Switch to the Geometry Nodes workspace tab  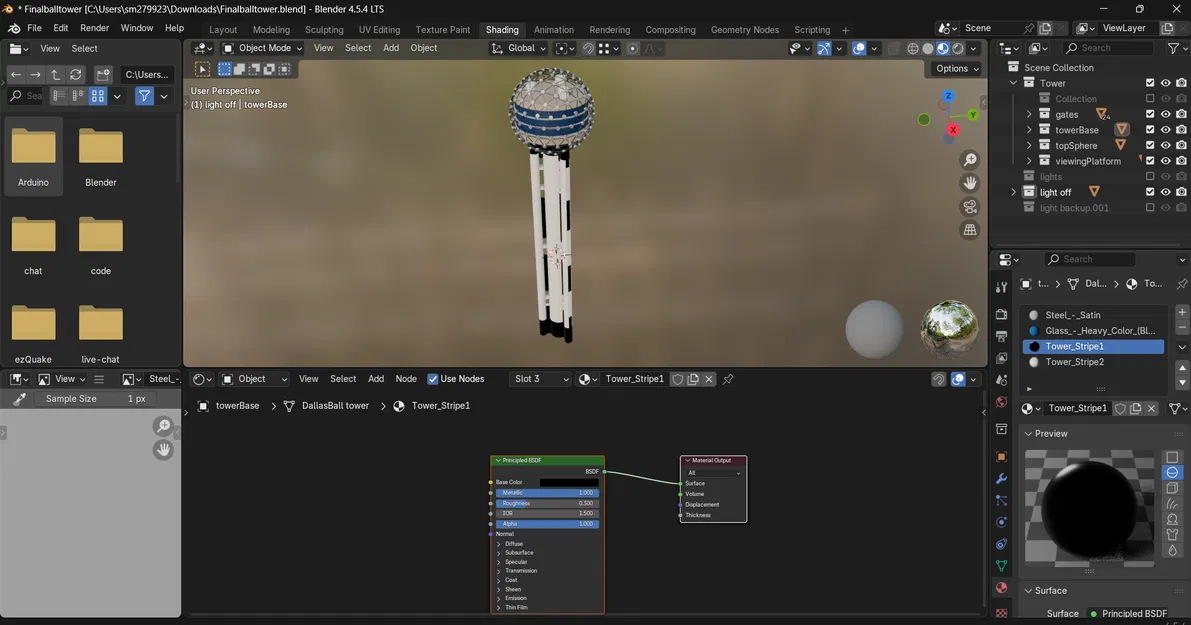coord(744,30)
